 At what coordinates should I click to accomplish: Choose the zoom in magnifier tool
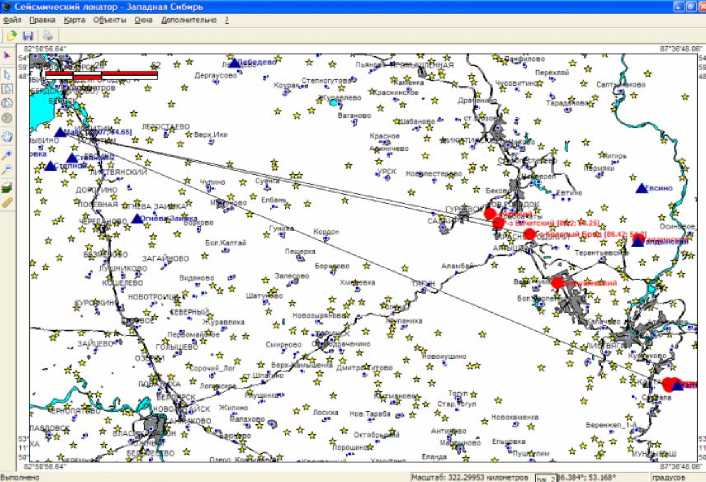click(7, 155)
